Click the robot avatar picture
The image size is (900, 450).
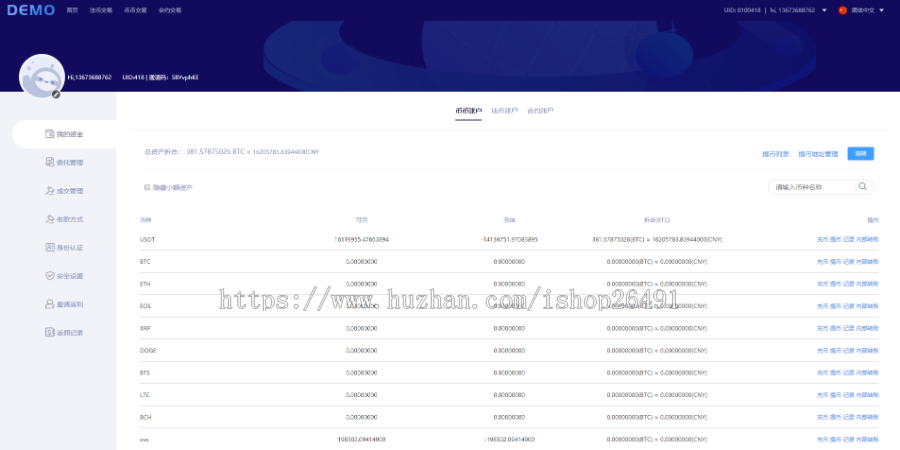[x=41, y=76]
